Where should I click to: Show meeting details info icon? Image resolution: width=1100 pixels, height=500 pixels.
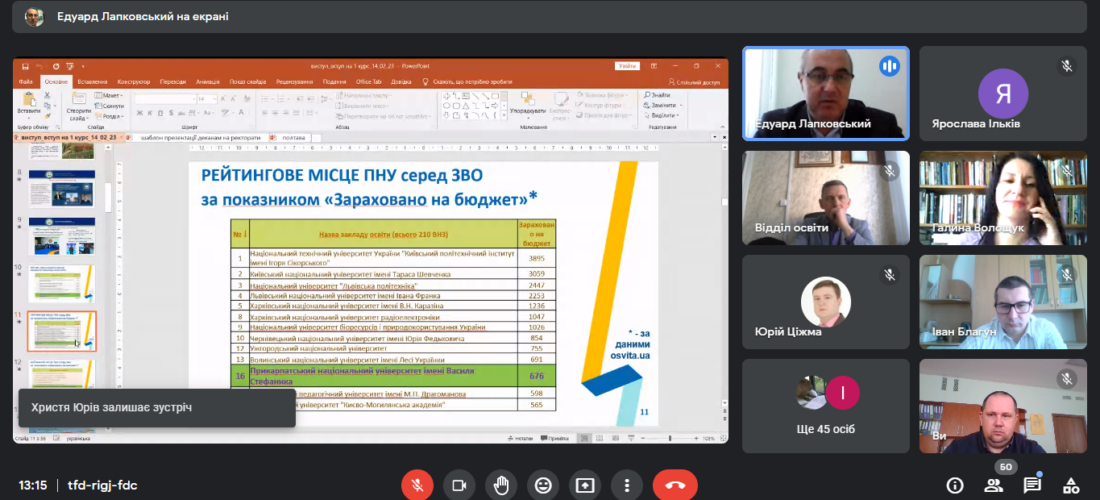coord(955,485)
